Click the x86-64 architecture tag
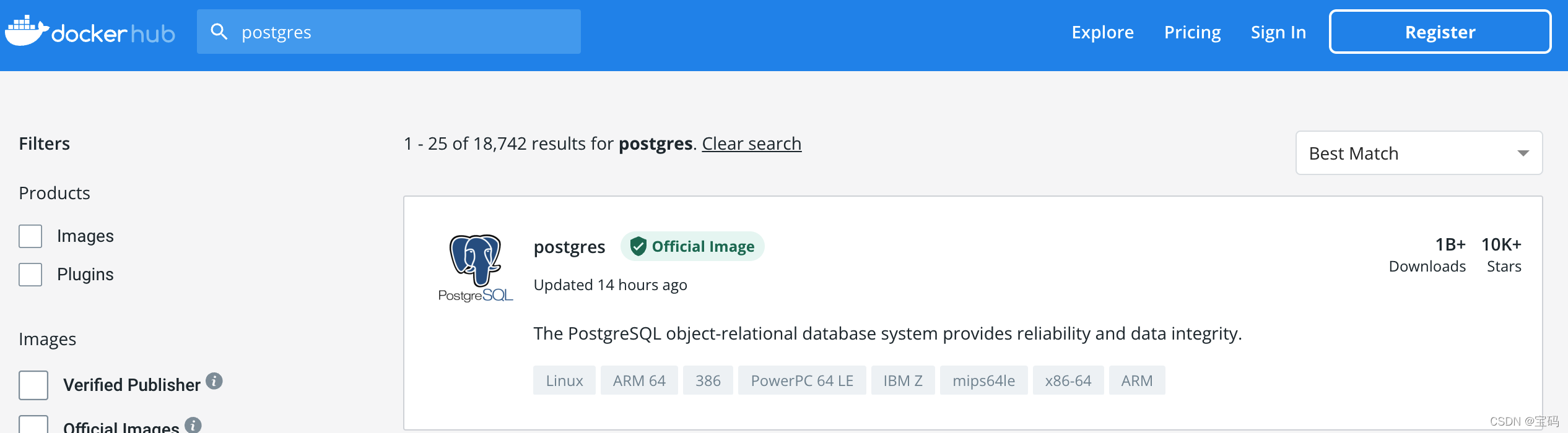Screen dimensions: 1568x433 pos(1068,380)
